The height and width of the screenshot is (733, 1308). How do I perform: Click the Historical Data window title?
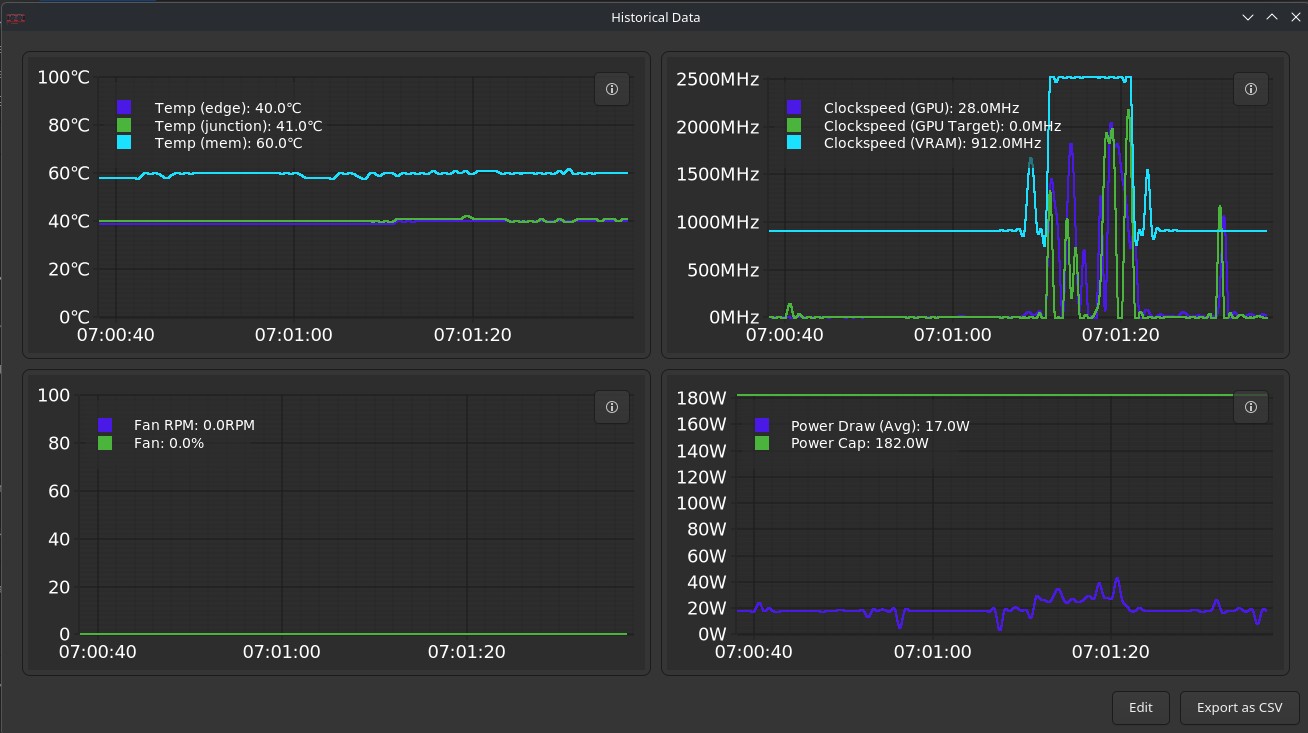[656, 17]
